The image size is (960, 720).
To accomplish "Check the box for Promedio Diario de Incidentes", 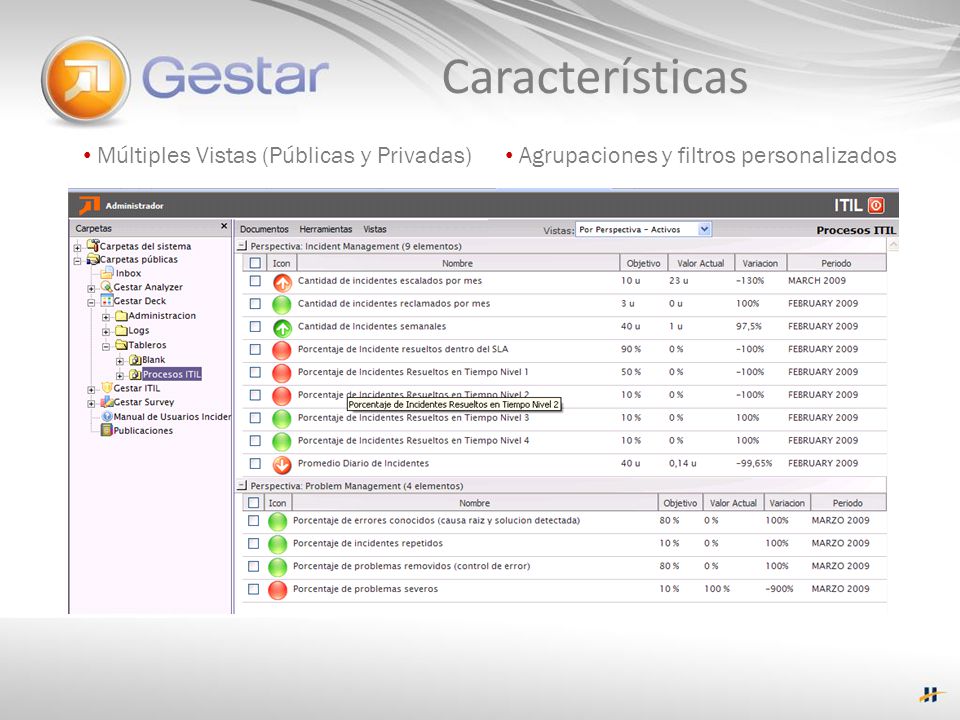I will tap(255, 464).
